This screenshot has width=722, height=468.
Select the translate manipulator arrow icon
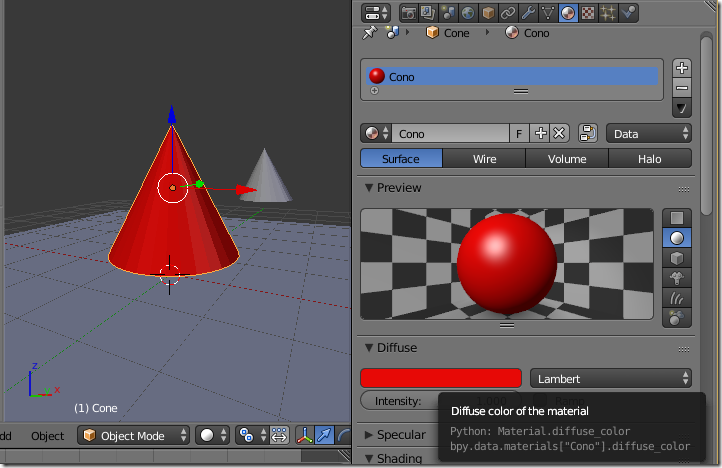(x=324, y=435)
